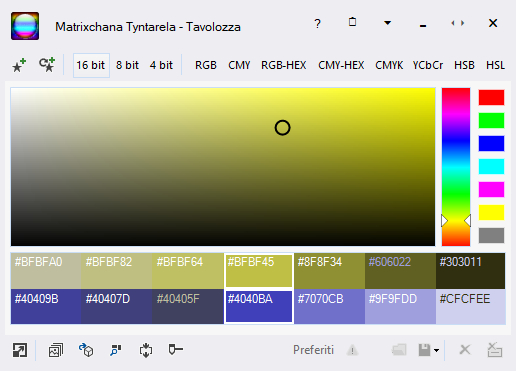Open the title bar dropdown arrow
516x371 pixels.
coord(387,23)
